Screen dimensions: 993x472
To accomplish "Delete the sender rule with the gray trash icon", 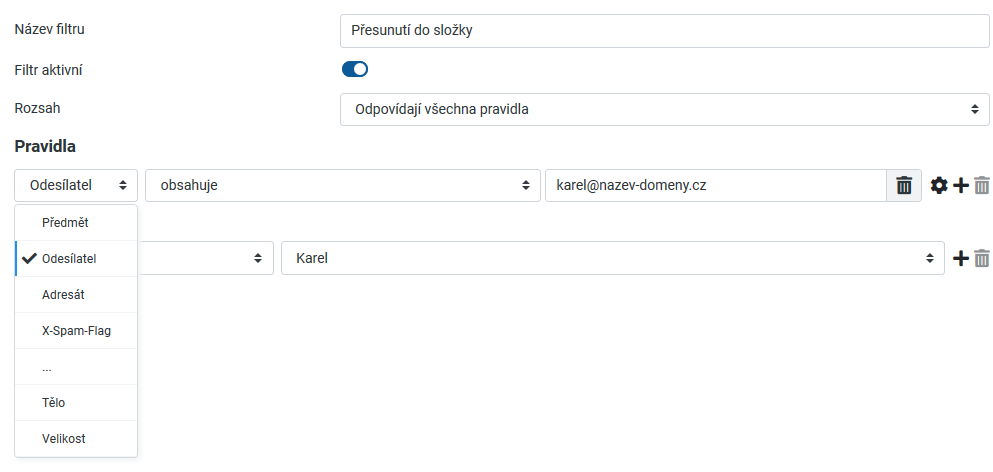I will [982, 186].
